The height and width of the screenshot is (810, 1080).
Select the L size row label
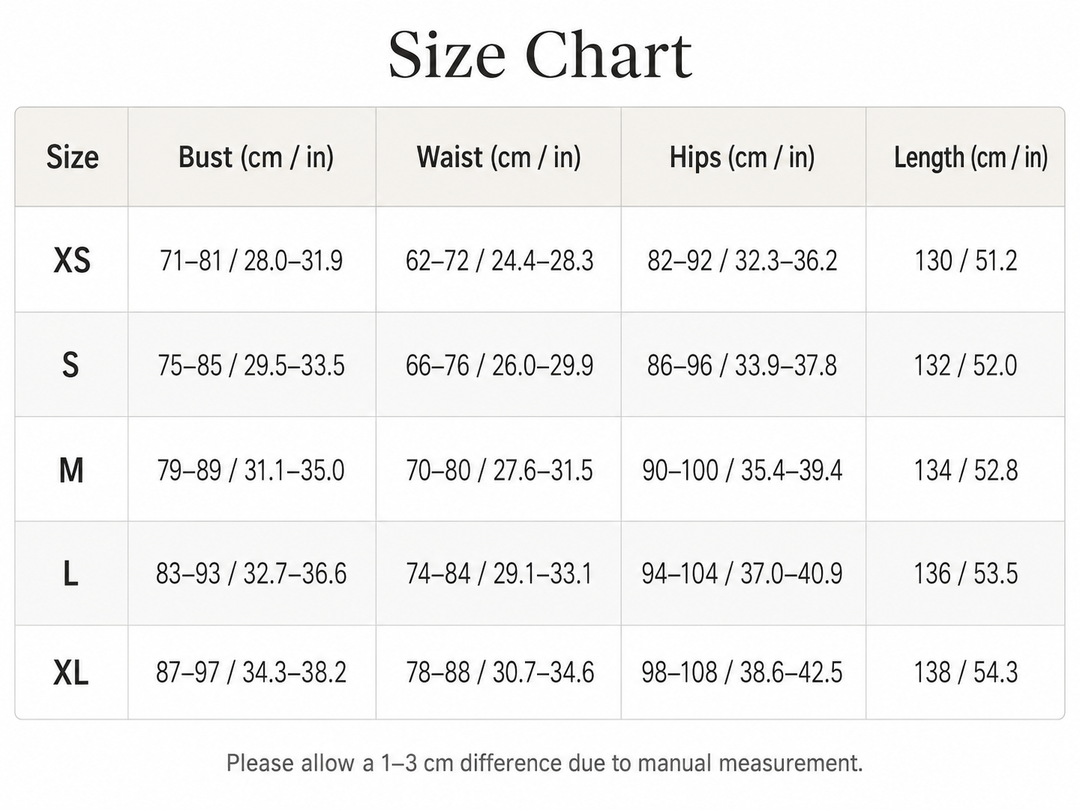tap(70, 573)
